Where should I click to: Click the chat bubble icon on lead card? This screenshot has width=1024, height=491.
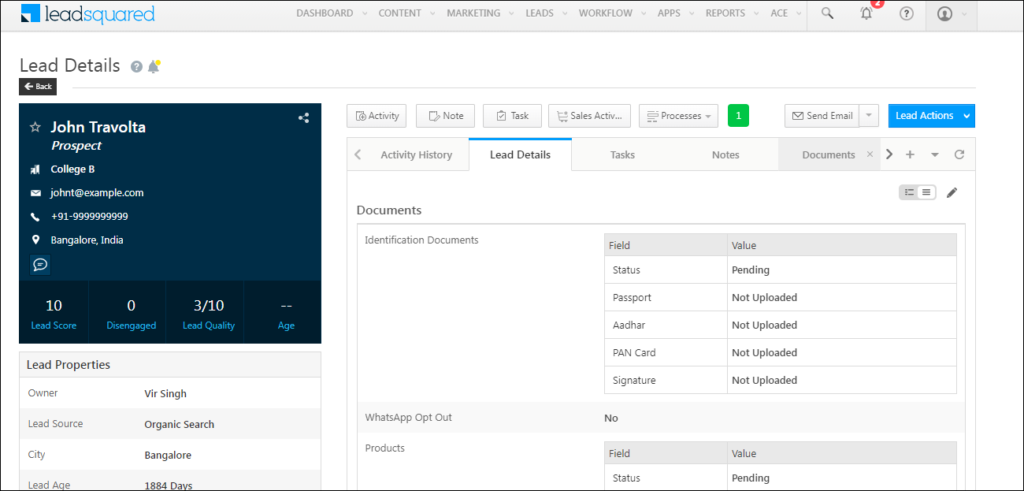(40, 264)
